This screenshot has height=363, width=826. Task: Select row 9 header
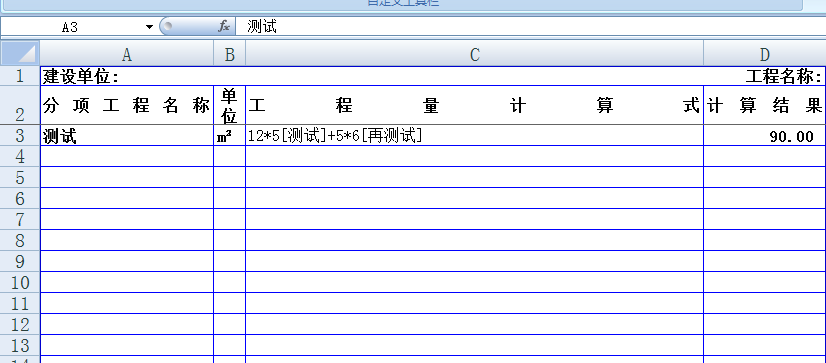(20, 262)
